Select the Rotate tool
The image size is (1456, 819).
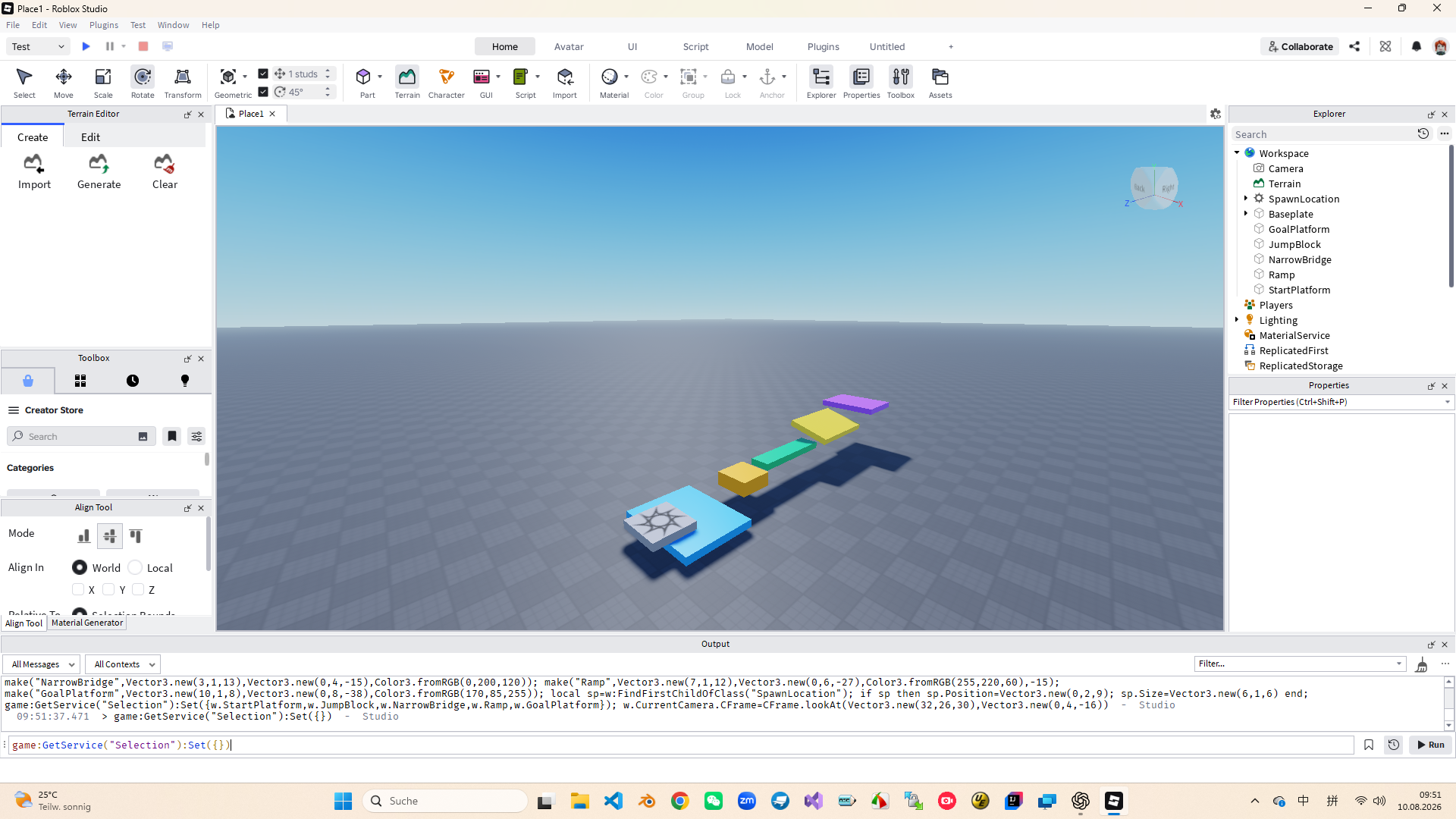point(143,83)
